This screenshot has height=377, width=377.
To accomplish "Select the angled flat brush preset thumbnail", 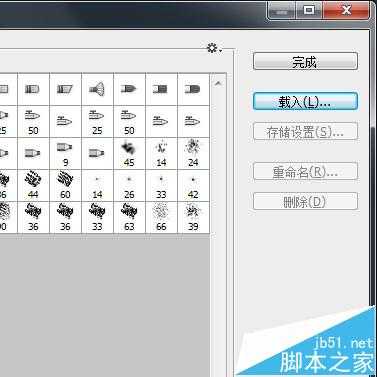I will click(x=65, y=89).
